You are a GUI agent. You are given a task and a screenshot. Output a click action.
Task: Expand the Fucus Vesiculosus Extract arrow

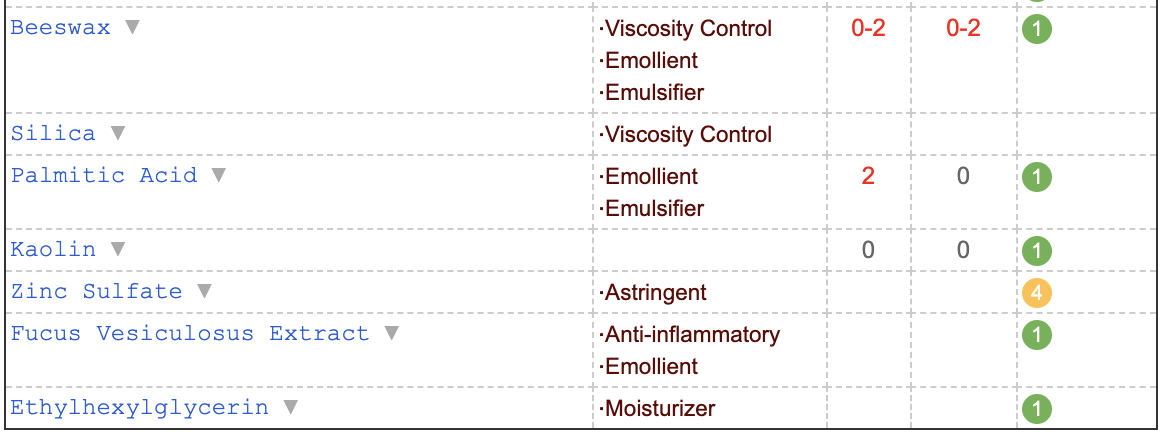click(x=391, y=333)
